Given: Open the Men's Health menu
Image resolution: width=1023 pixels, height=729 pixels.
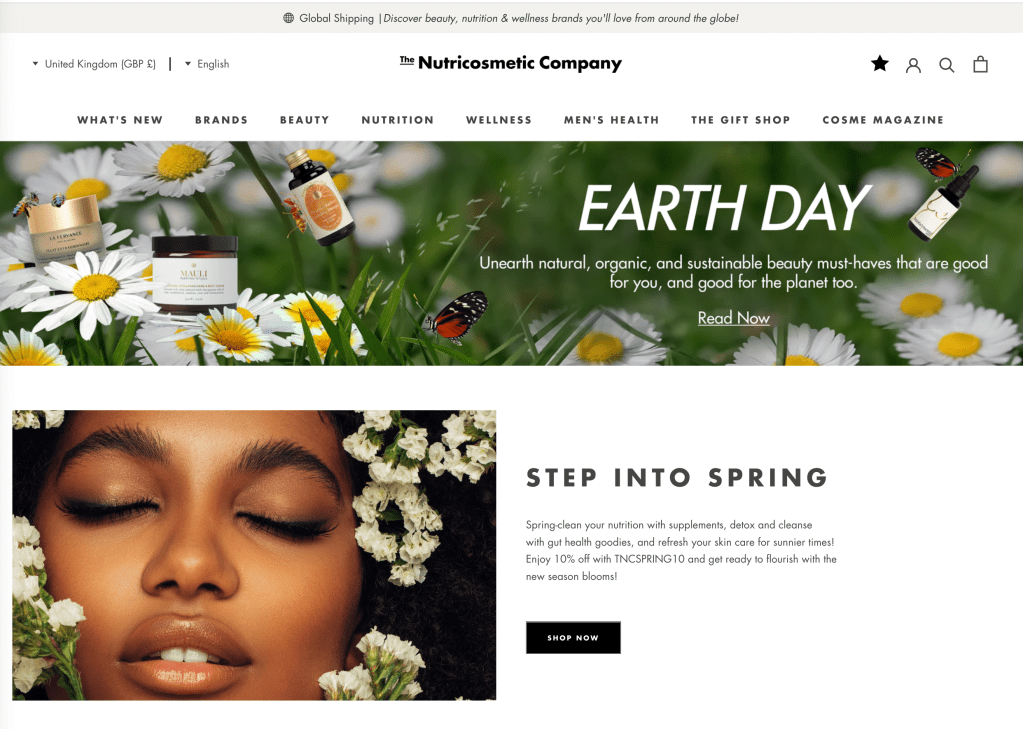Looking at the screenshot, I should point(611,120).
